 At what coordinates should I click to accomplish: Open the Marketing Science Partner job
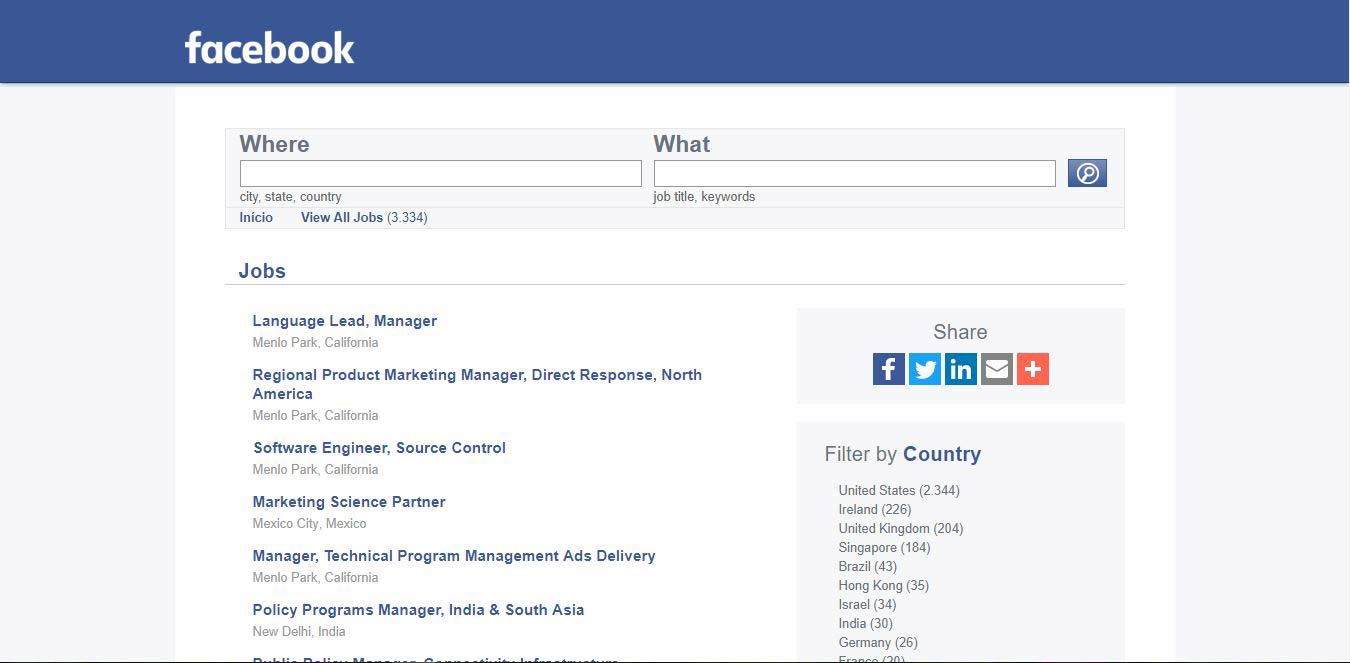point(348,501)
